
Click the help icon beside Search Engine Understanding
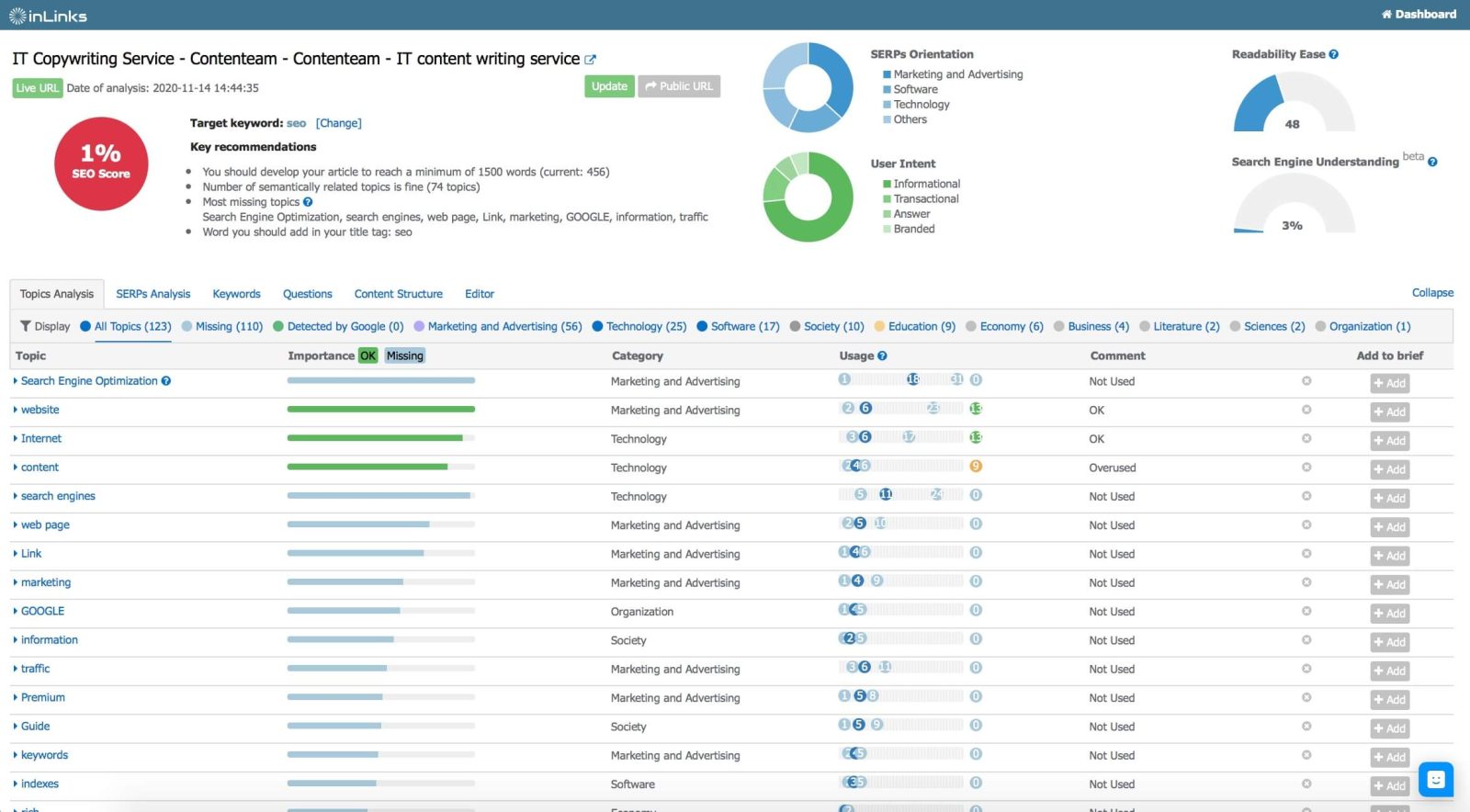pos(1431,163)
